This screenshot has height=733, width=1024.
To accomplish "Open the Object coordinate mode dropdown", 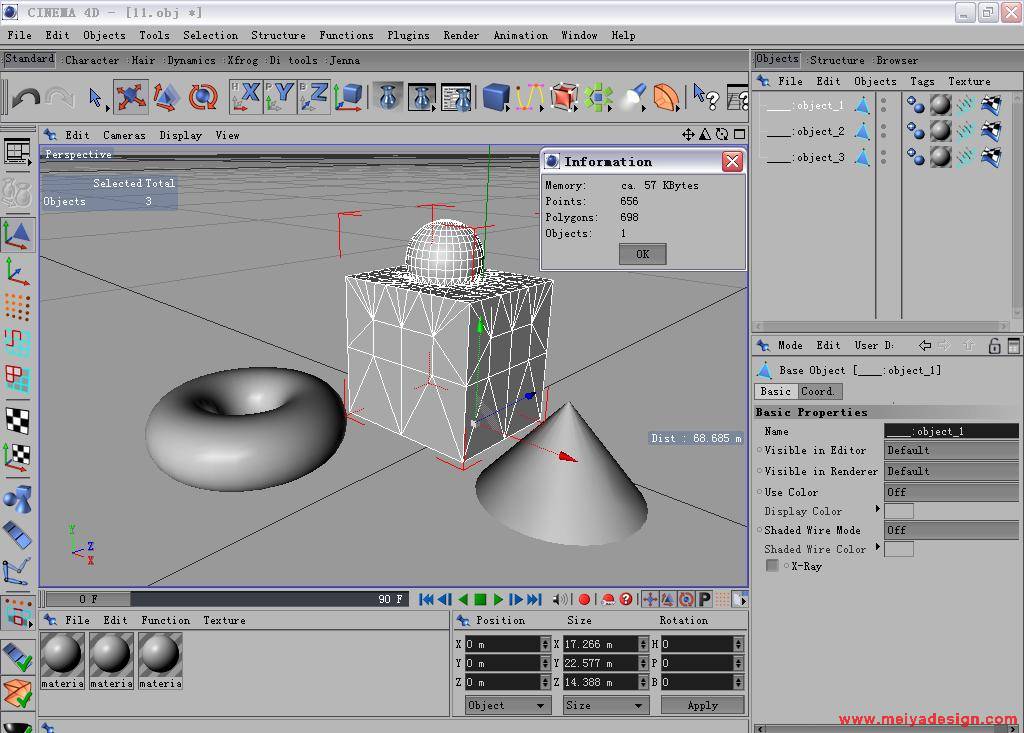I will click(x=507, y=705).
